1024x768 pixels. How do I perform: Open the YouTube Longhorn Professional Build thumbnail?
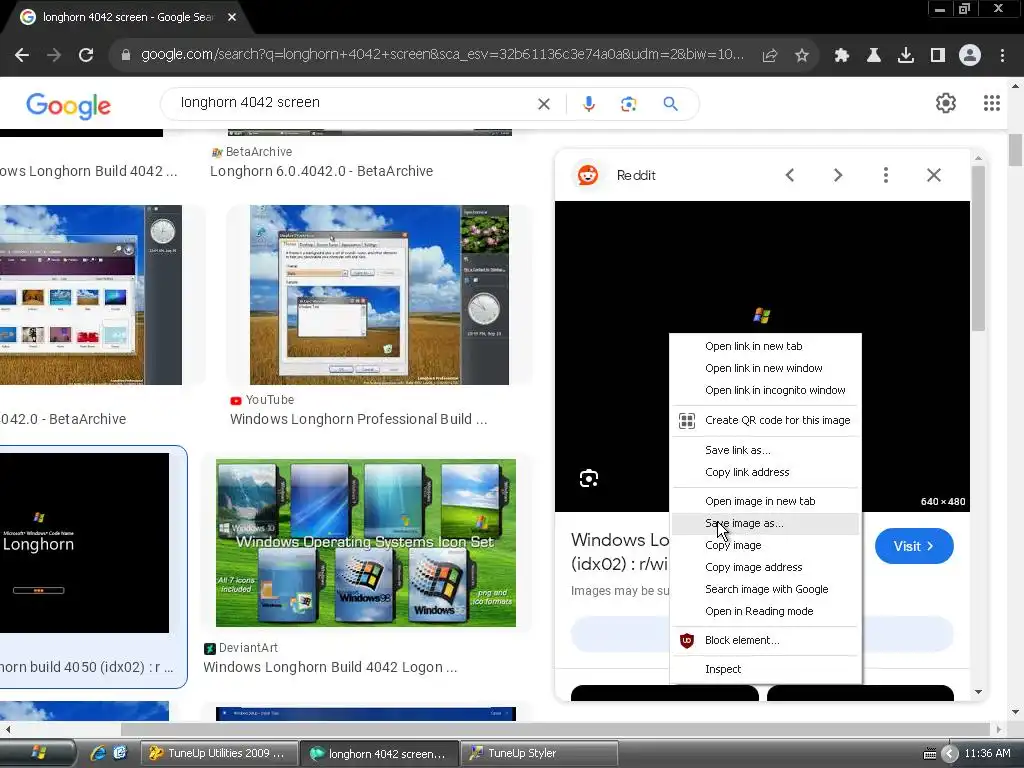379,295
